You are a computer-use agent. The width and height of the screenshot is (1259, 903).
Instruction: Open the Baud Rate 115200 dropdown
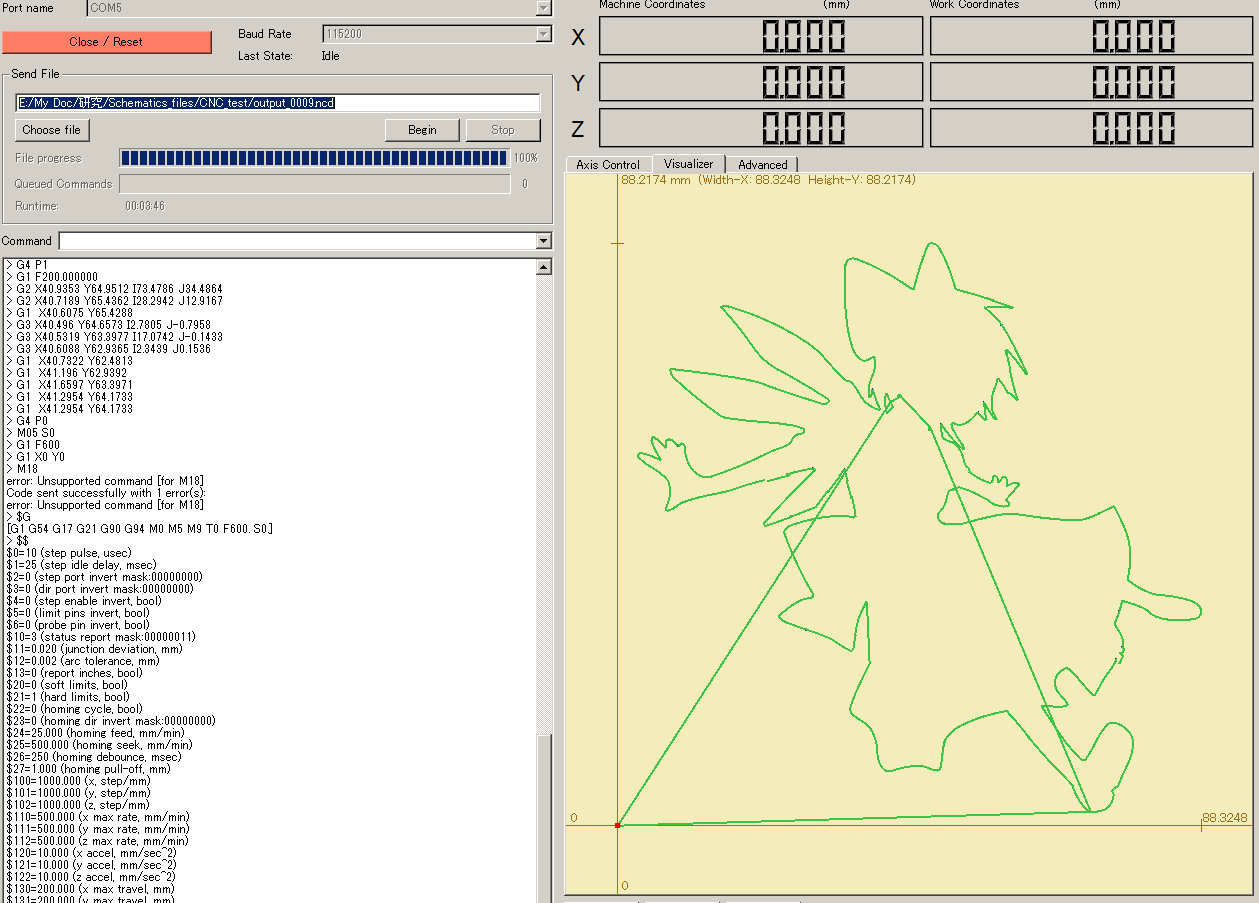pyautogui.click(x=544, y=34)
